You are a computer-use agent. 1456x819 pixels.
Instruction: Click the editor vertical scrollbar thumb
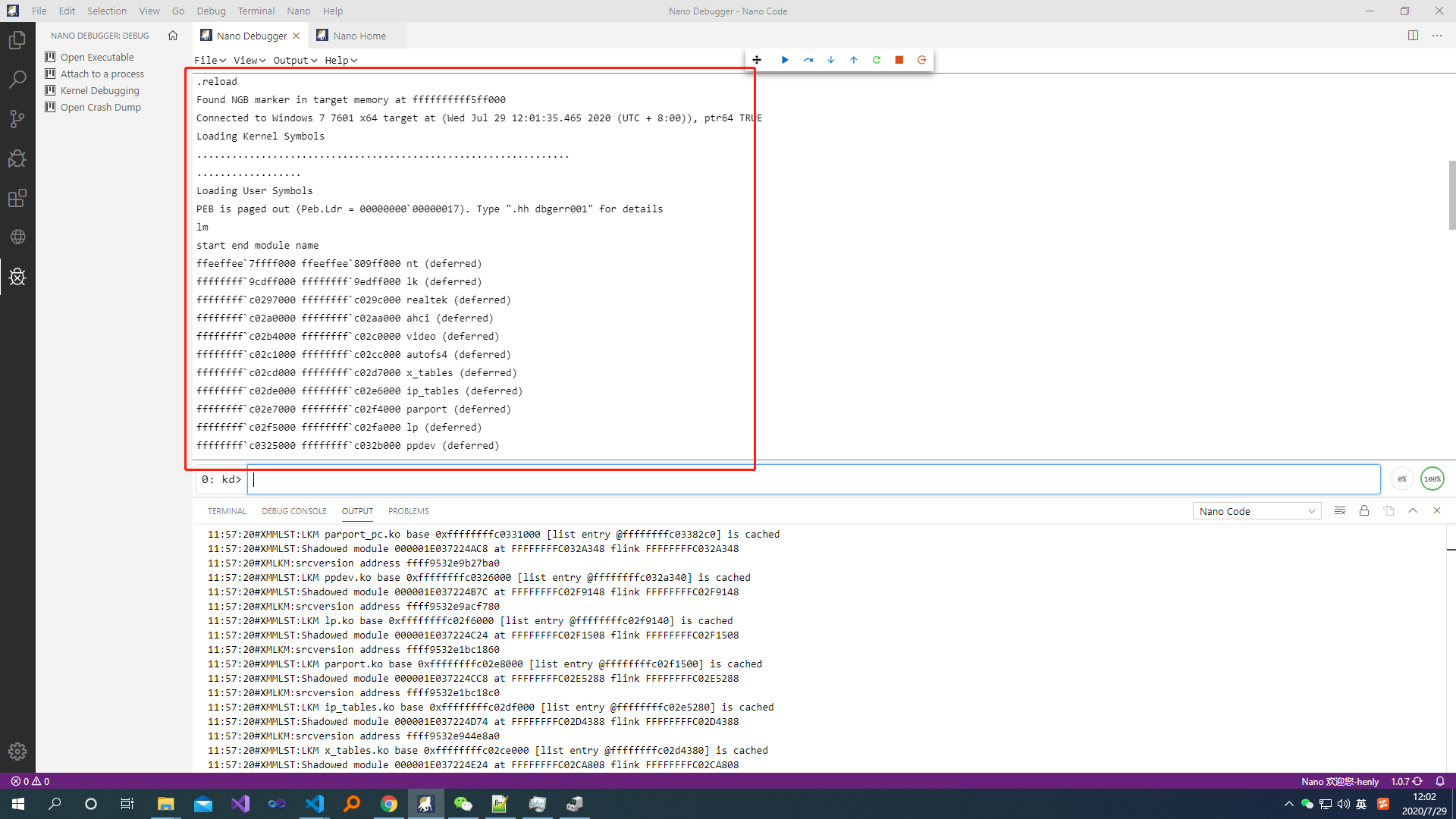(x=1451, y=195)
